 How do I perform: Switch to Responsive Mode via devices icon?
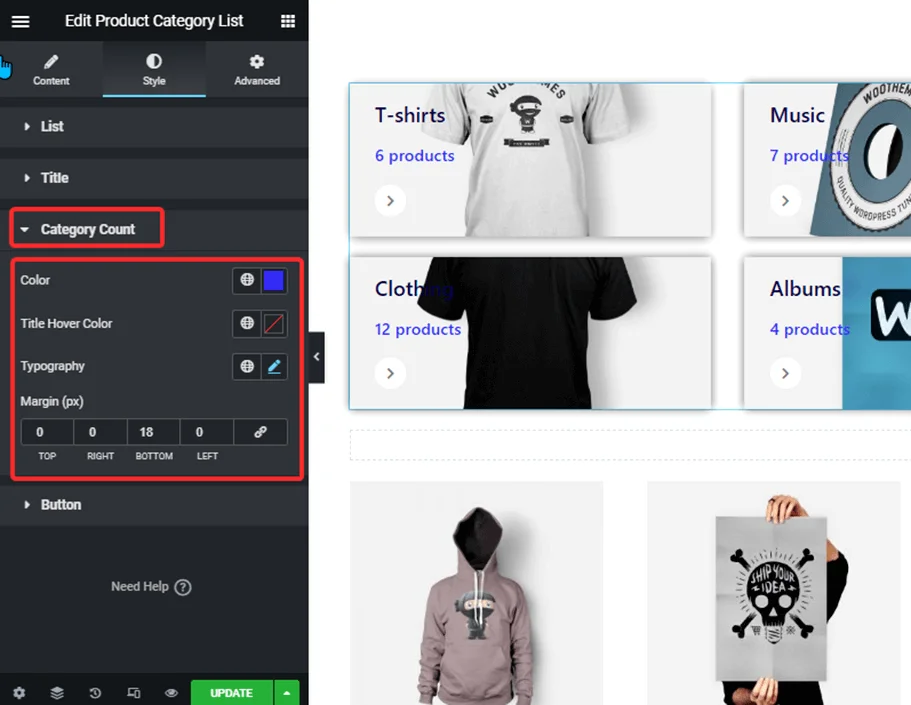[133, 692]
